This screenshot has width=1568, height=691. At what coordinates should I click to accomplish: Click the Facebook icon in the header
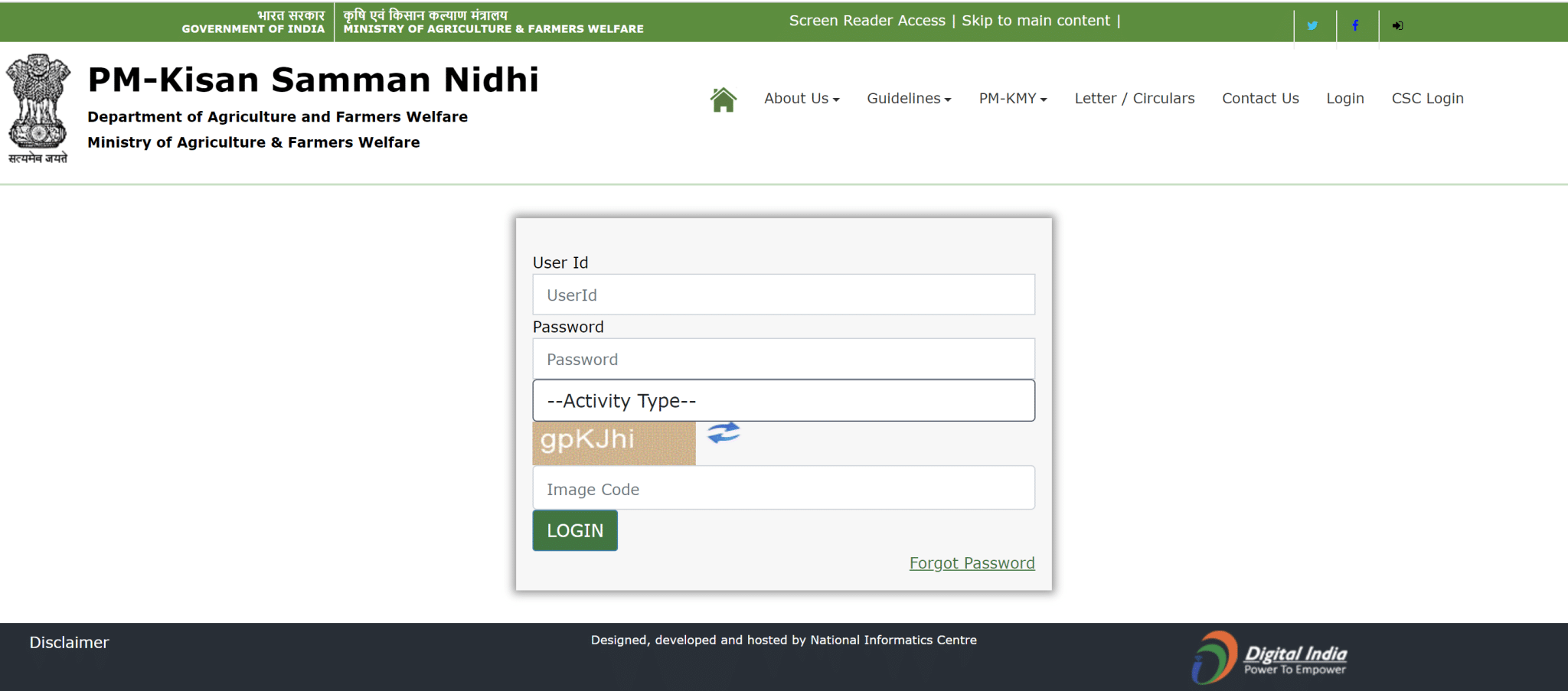pos(1355,25)
